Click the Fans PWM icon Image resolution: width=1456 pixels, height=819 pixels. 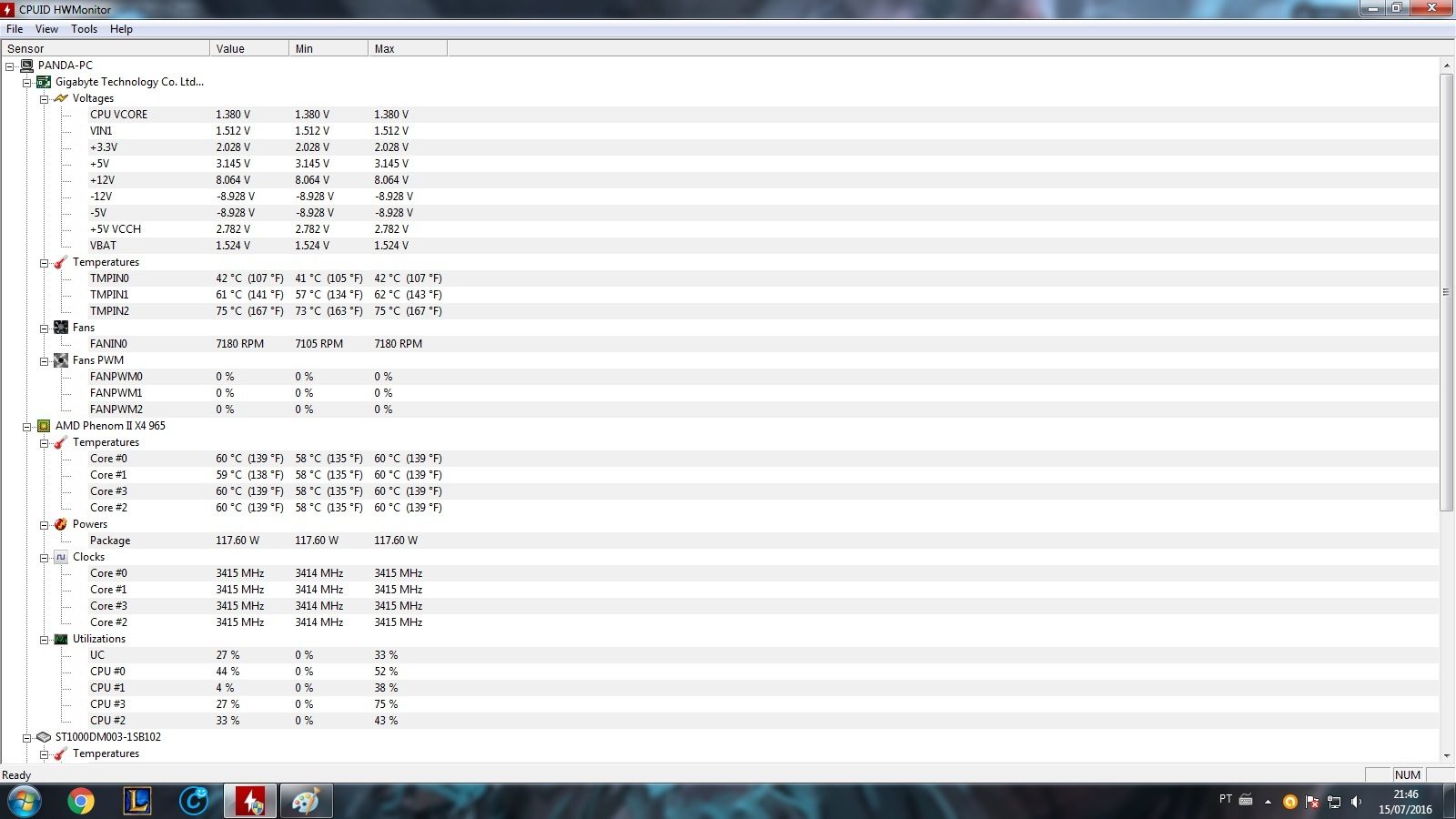61,360
